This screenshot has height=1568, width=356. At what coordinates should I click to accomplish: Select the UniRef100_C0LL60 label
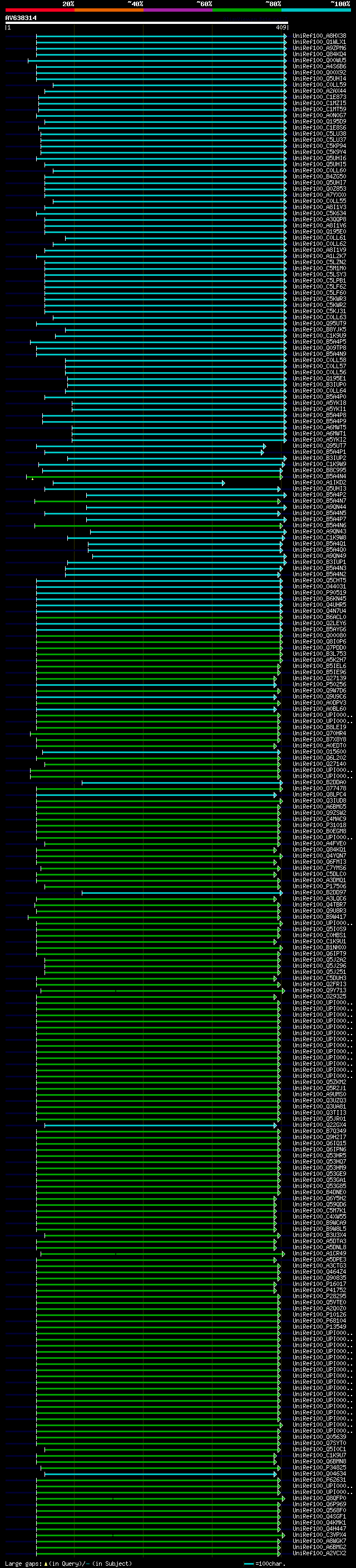[319, 170]
